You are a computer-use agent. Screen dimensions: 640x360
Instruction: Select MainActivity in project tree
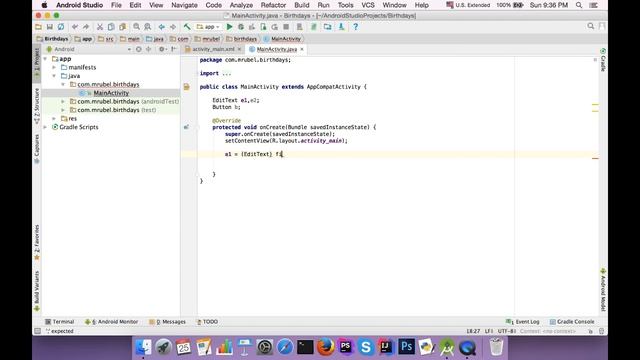(x=111, y=93)
